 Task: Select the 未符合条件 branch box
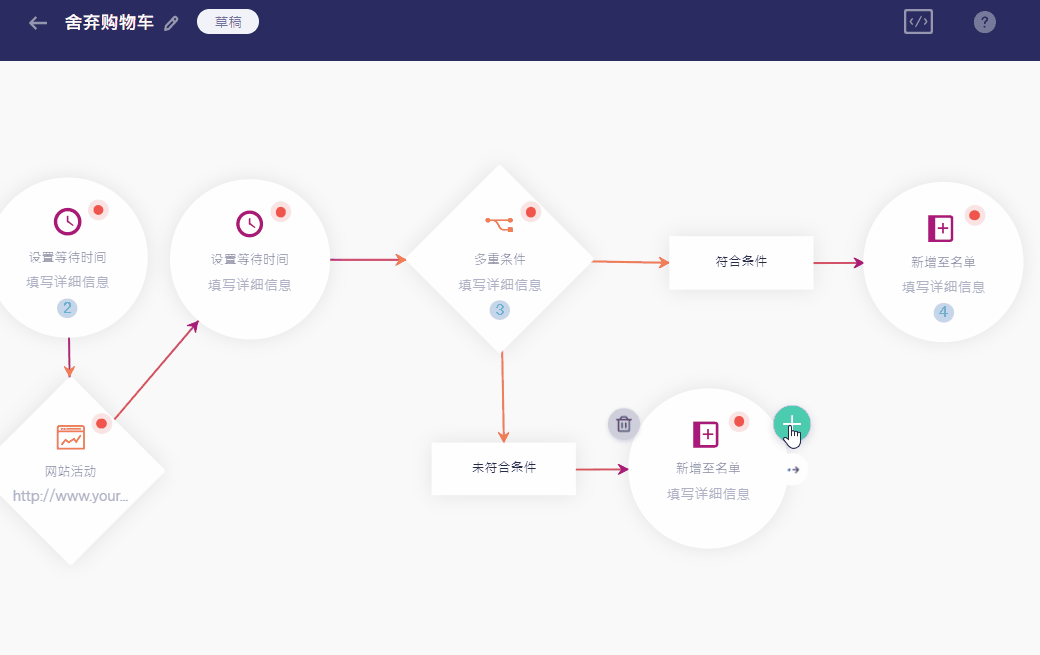tap(504, 468)
